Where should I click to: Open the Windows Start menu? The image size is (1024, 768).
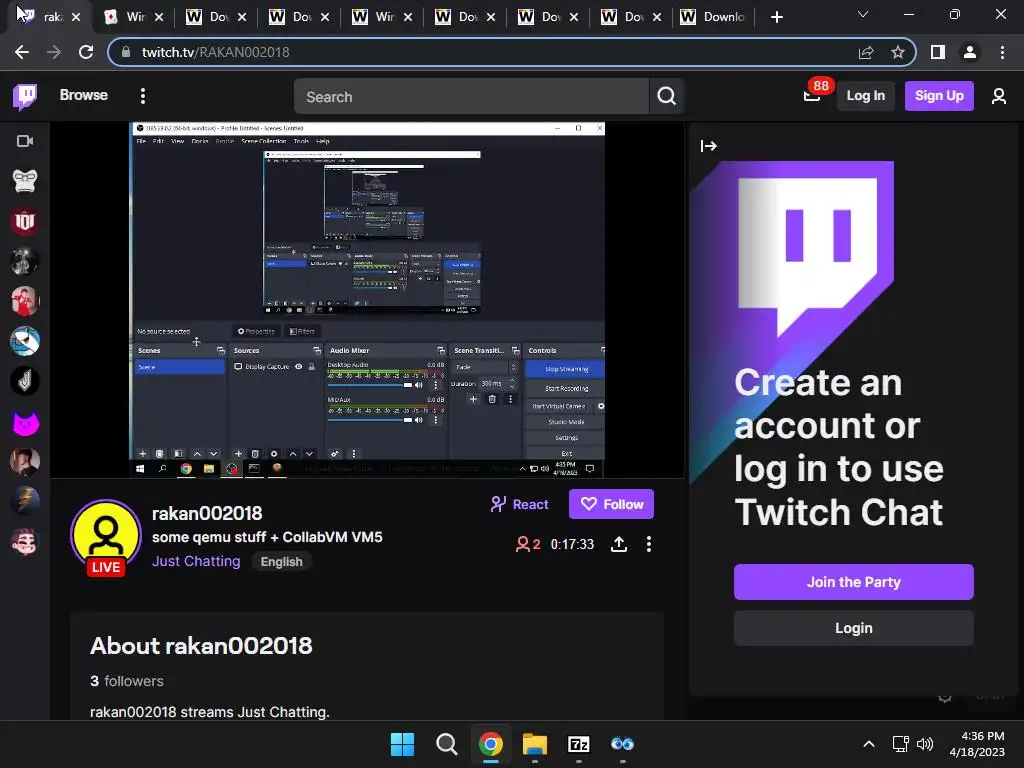click(402, 744)
